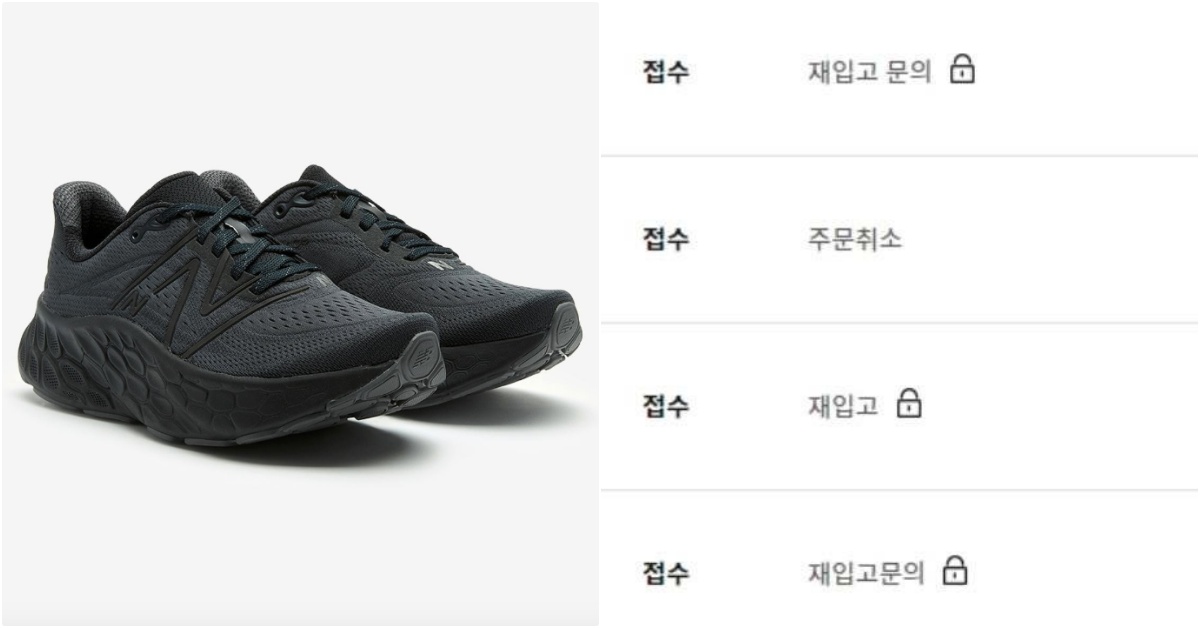Open the "주문취소" inquiry post
1200x628 pixels.
(x=854, y=239)
